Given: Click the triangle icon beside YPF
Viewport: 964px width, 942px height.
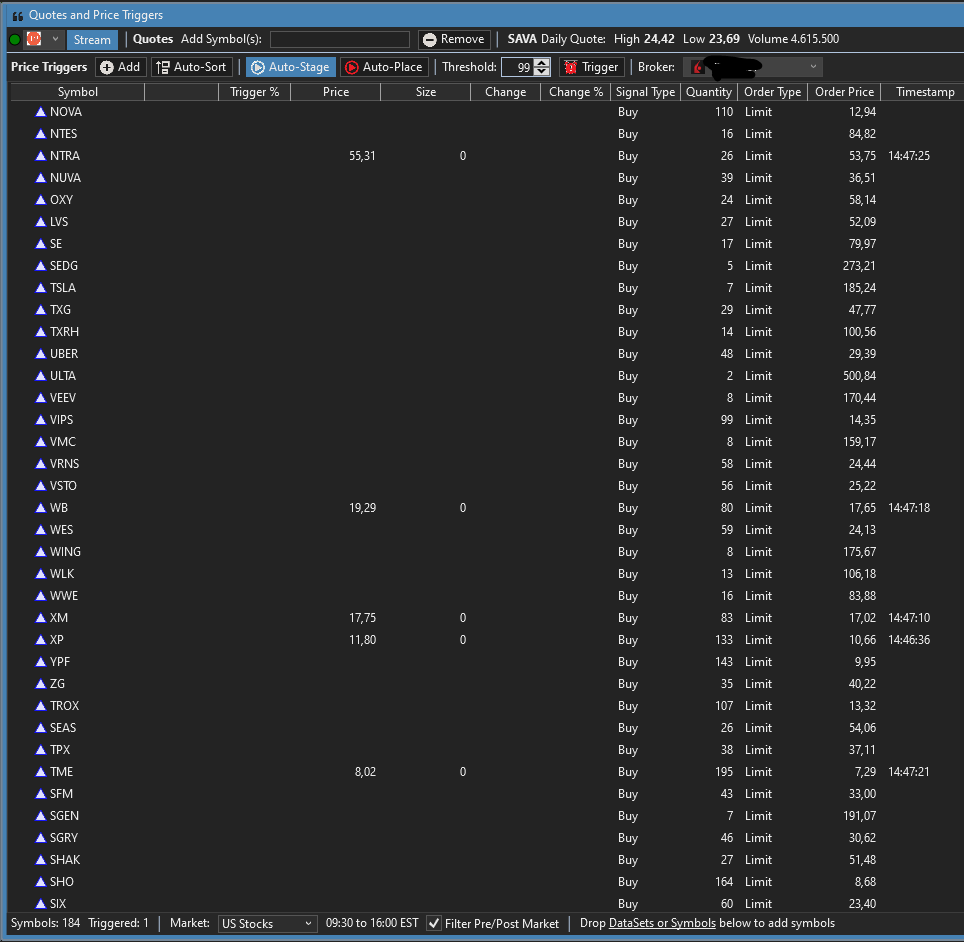Looking at the screenshot, I should point(41,662).
